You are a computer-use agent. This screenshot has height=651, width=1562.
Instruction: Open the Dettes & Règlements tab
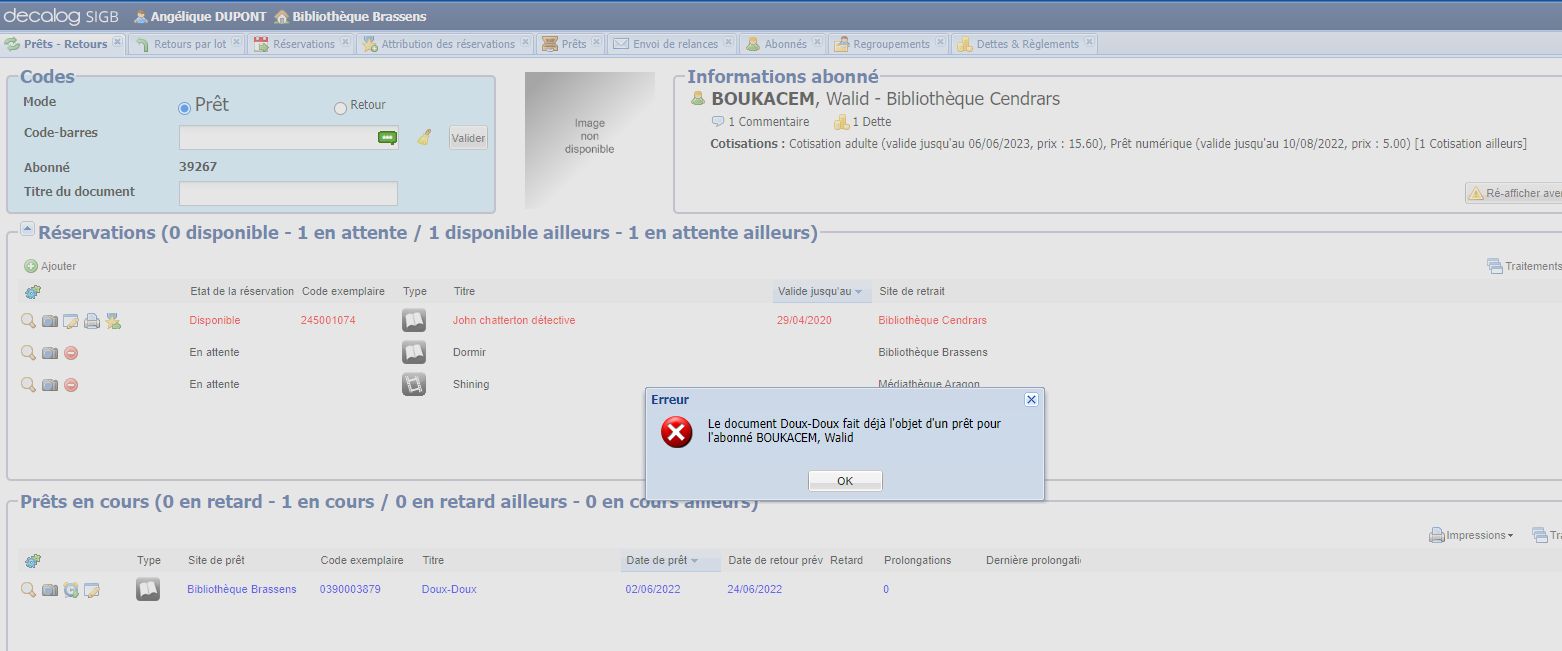pos(1027,44)
